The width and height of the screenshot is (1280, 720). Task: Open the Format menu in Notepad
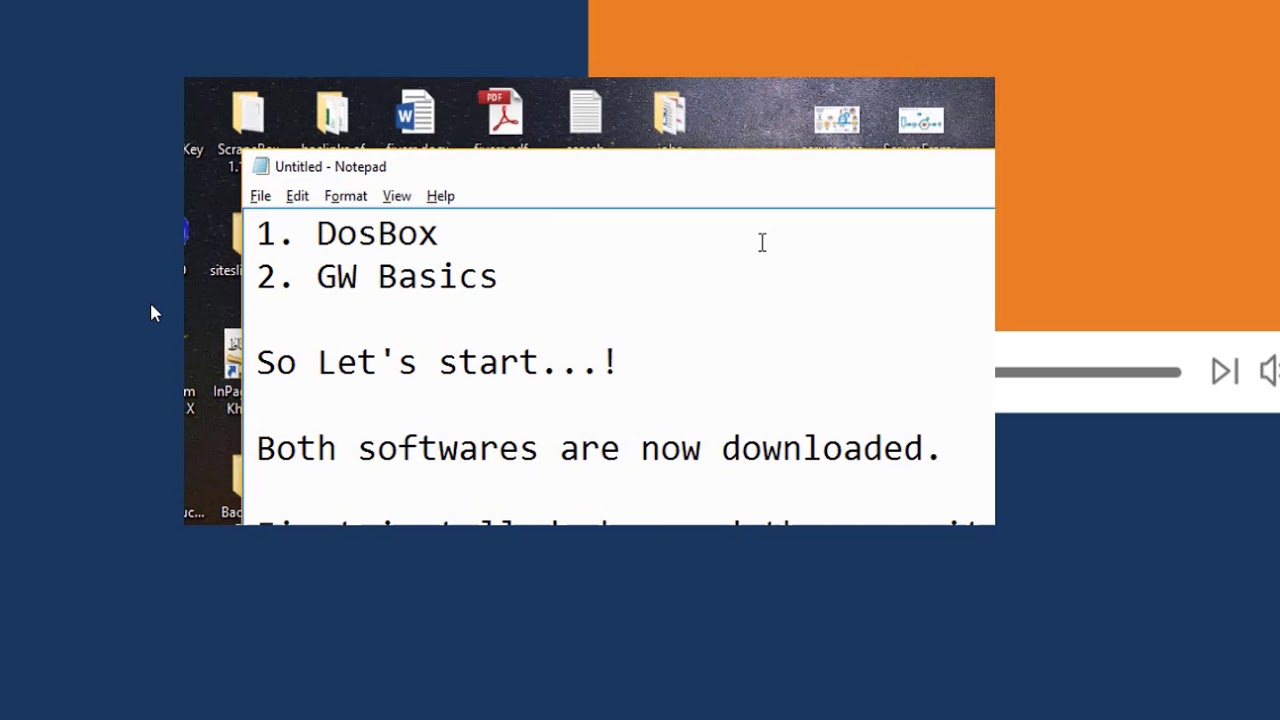pyautogui.click(x=345, y=196)
